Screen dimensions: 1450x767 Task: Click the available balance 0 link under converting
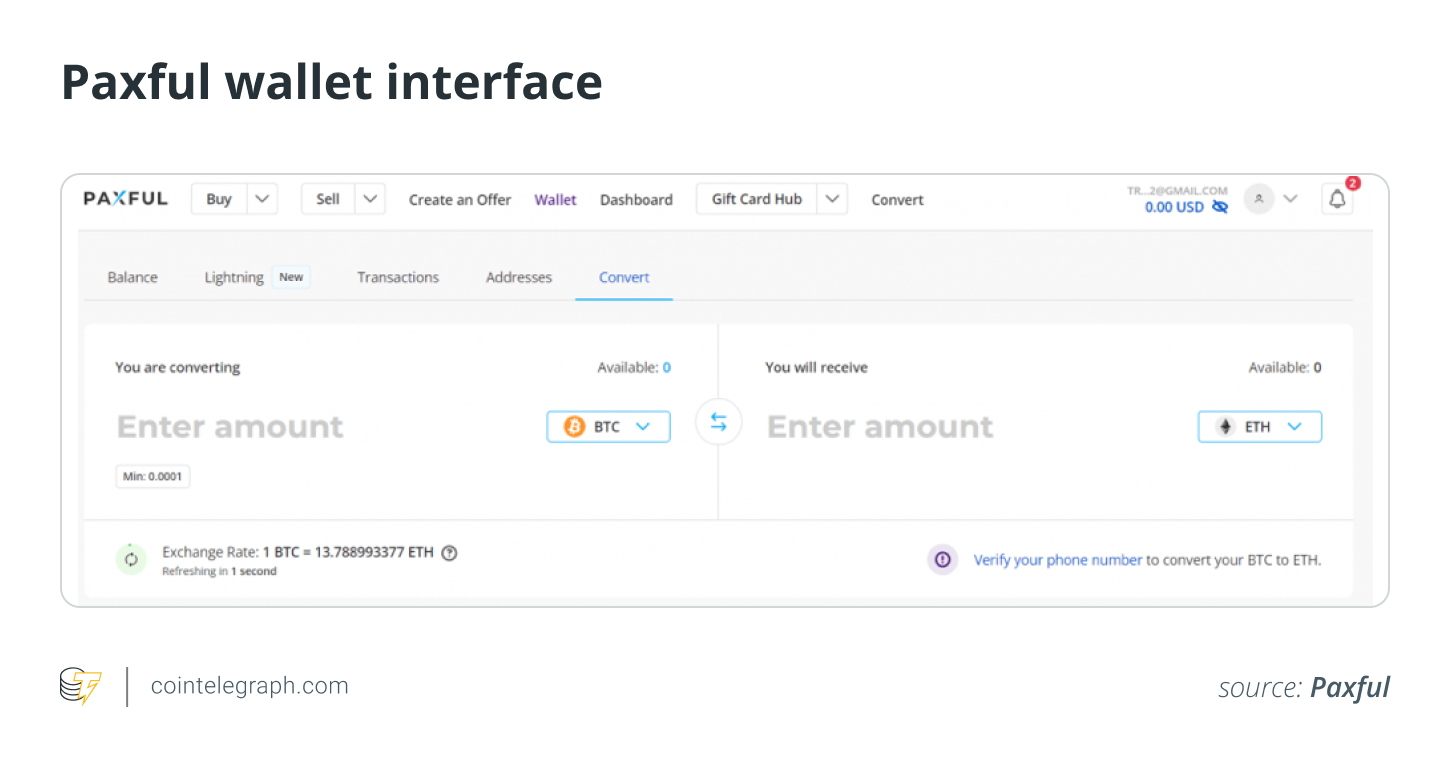(x=667, y=368)
